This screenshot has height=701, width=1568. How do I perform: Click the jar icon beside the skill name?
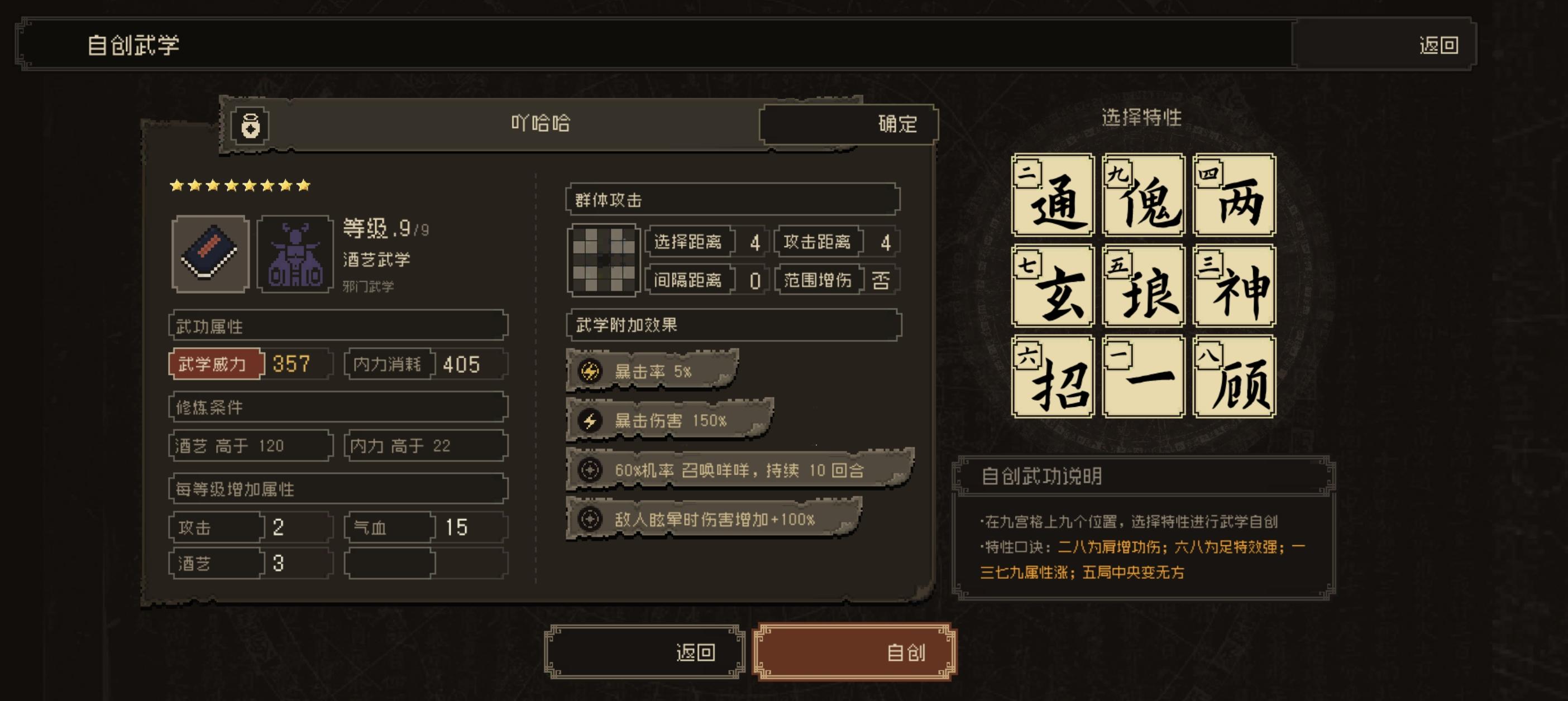tap(250, 126)
